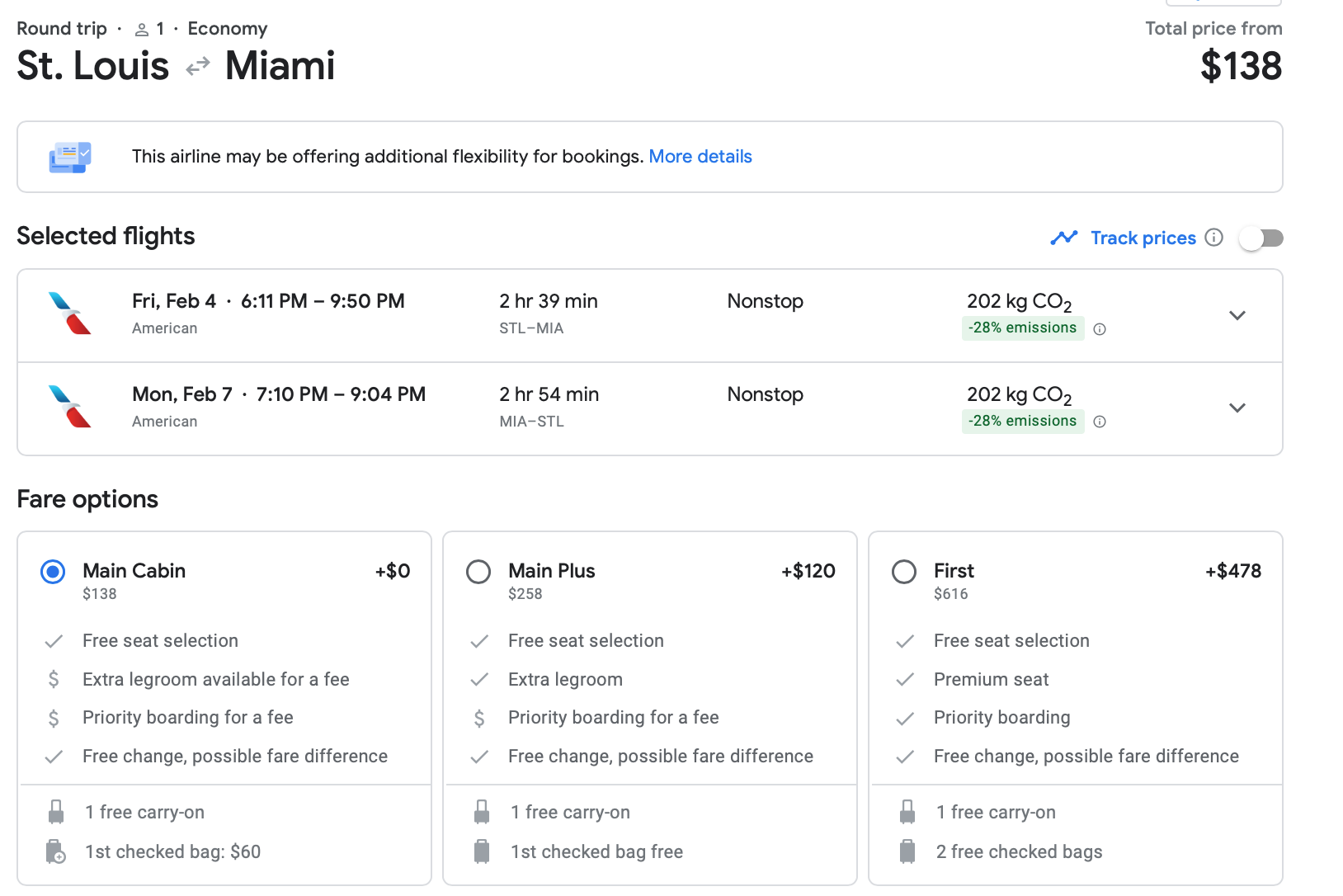Click Main Cabin 1st checked bag fee icon
The height and width of the screenshot is (896, 1343).
[x=56, y=851]
